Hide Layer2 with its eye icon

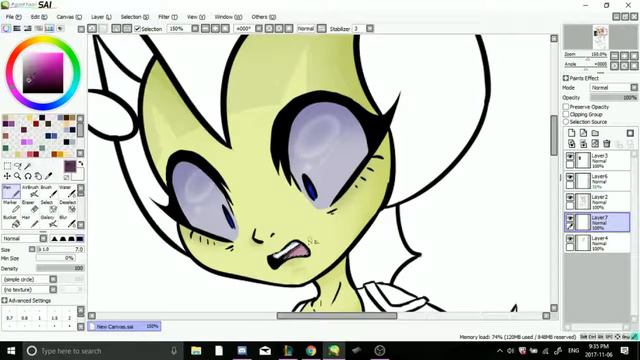pos(570,198)
